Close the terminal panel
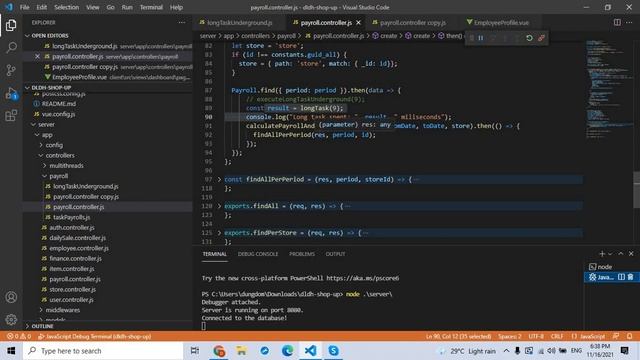640x360 pixels. (631, 253)
